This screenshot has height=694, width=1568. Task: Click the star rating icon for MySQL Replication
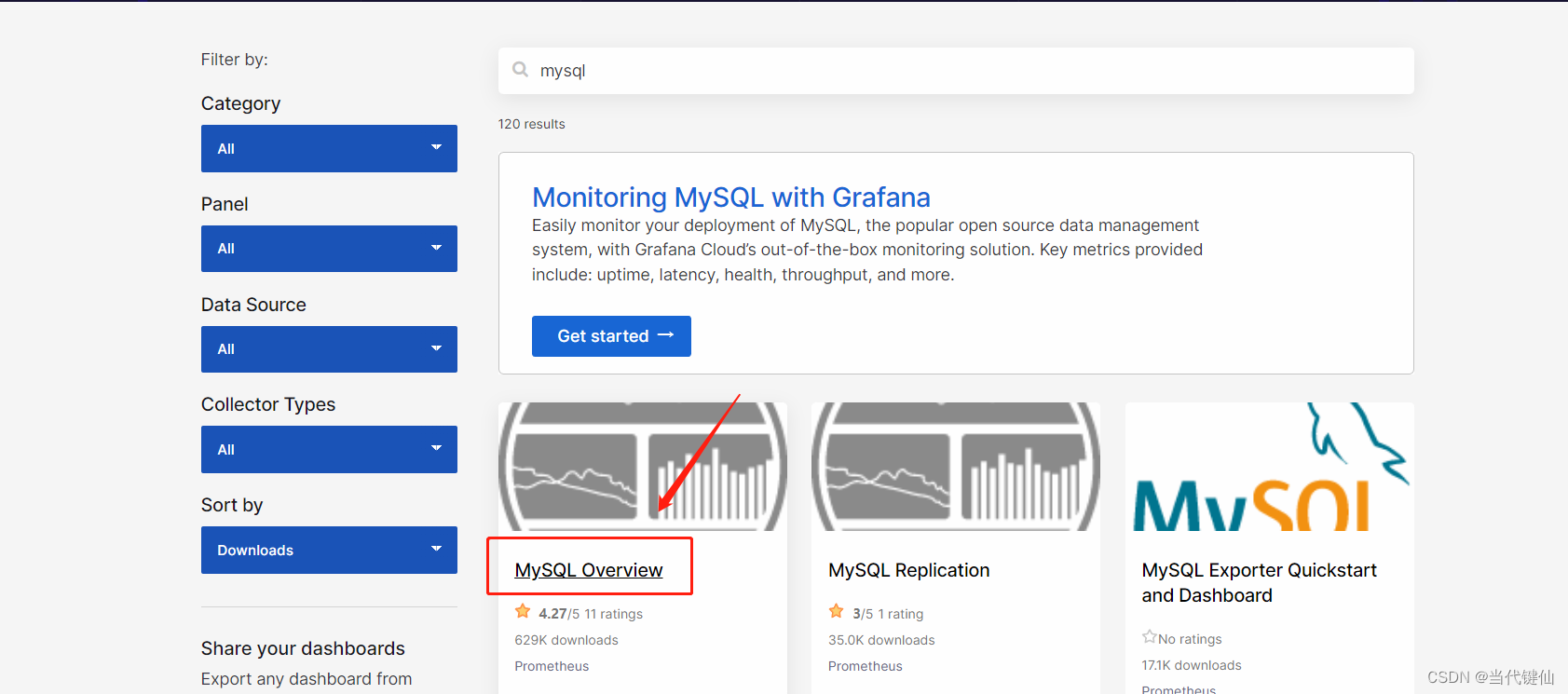[837, 612]
